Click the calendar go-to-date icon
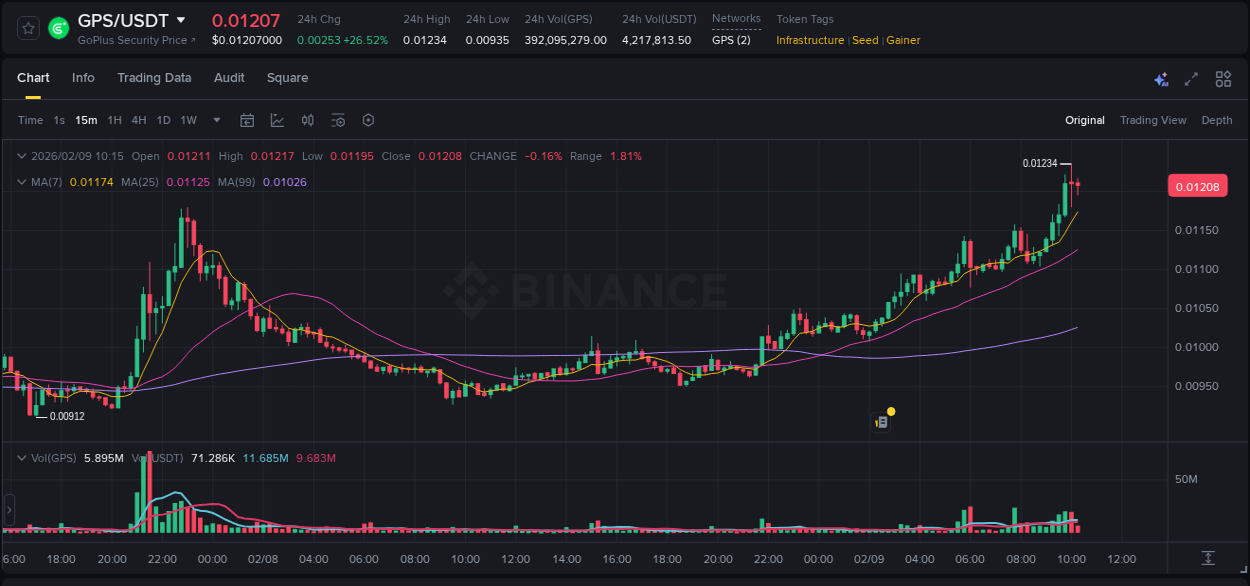 (247, 120)
